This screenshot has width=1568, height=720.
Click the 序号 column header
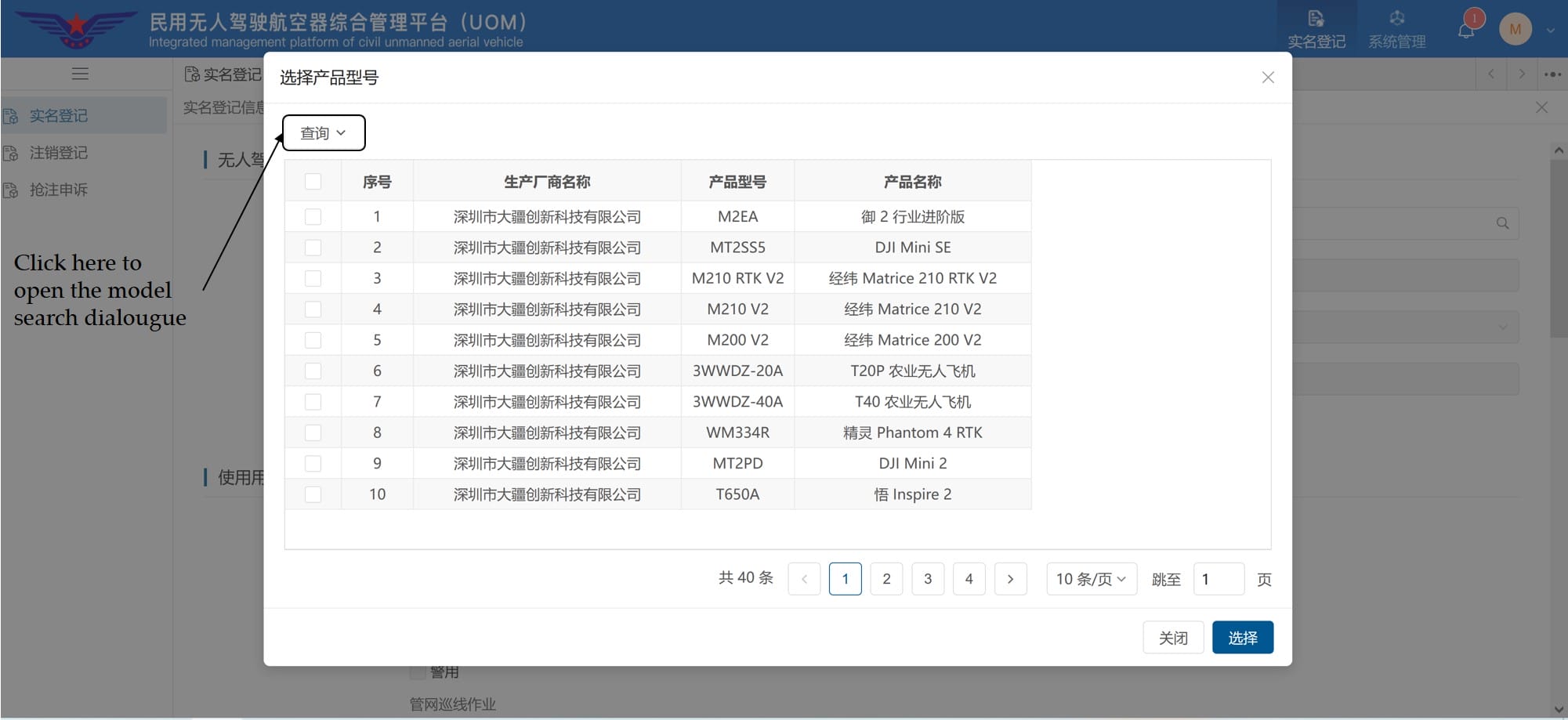click(x=377, y=182)
